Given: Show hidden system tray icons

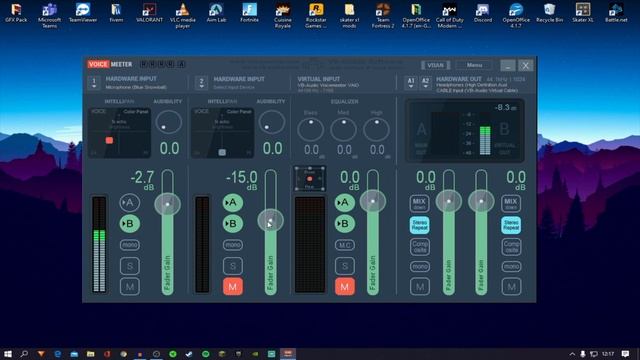Looking at the screenshot, I should click(572, 354).
